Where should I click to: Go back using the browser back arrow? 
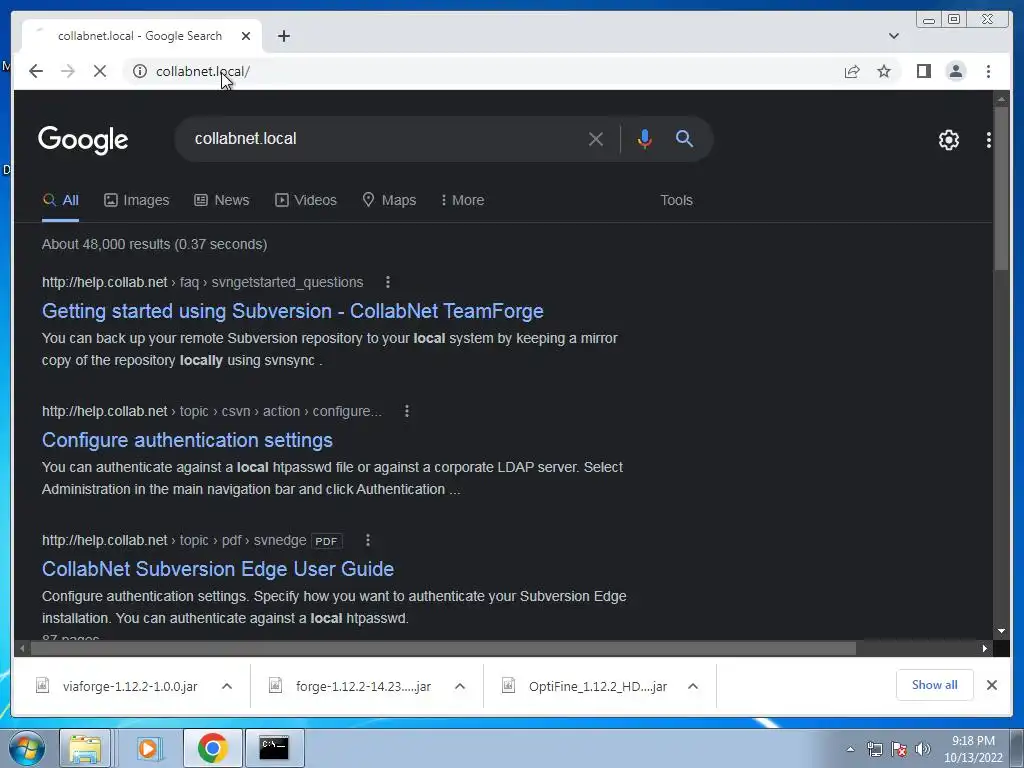pos(36,71)
